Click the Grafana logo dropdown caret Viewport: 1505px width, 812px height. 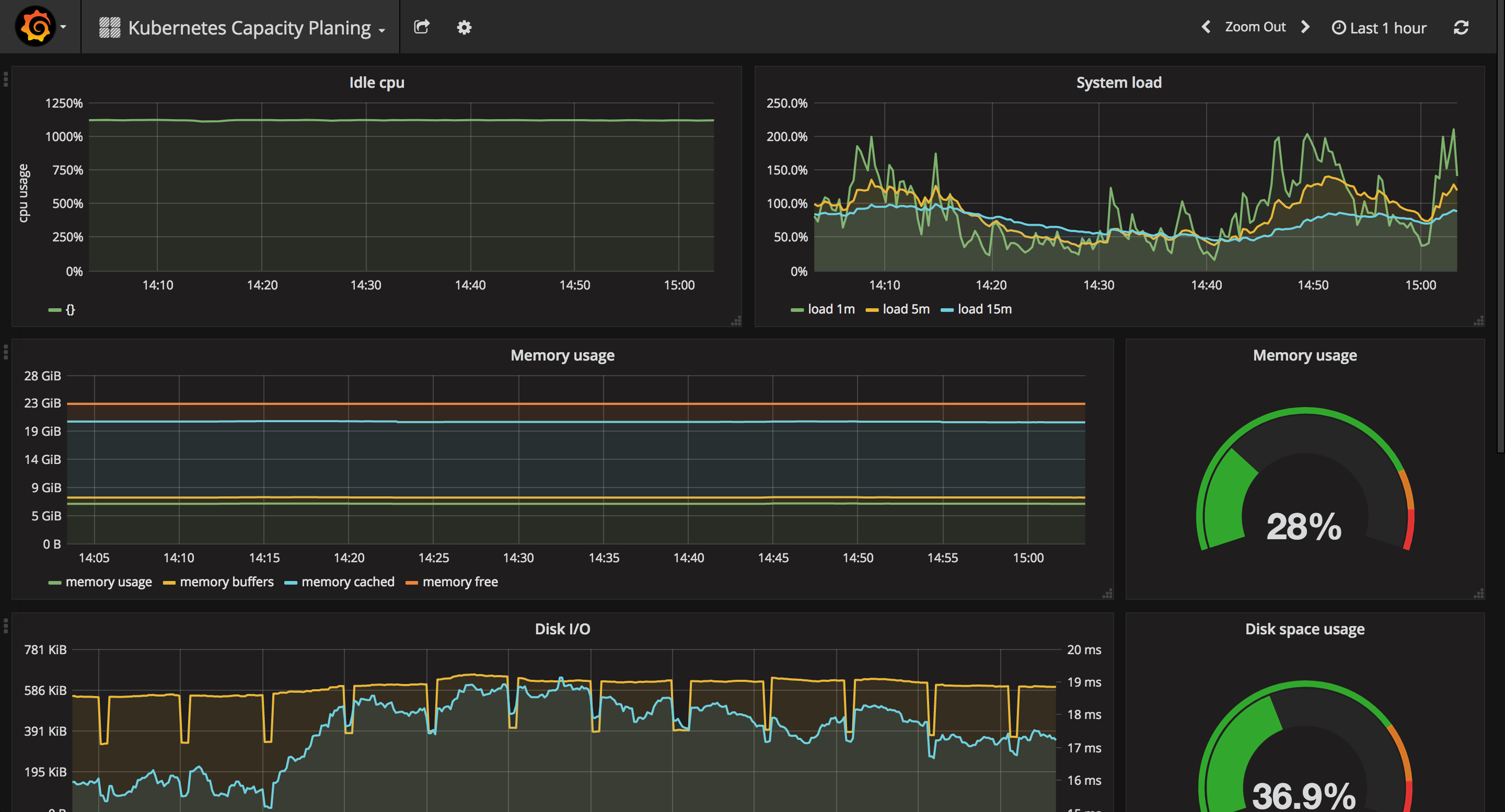[63, 27]
